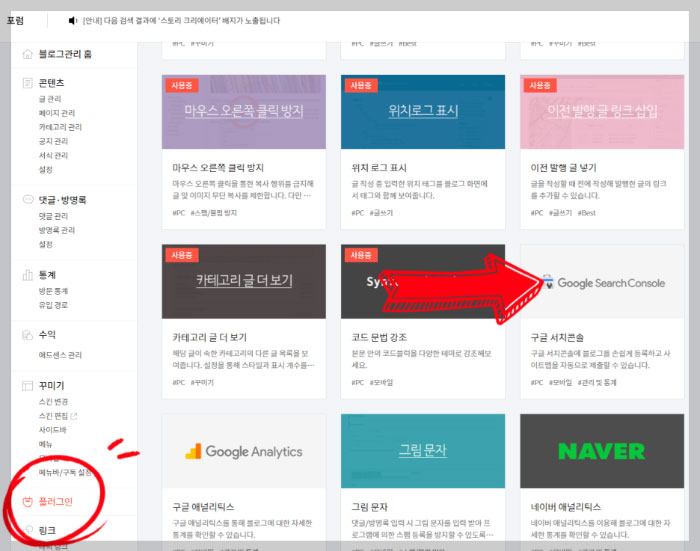Open the Google Analytics plugin thumbnail

(x=244, y=451)
